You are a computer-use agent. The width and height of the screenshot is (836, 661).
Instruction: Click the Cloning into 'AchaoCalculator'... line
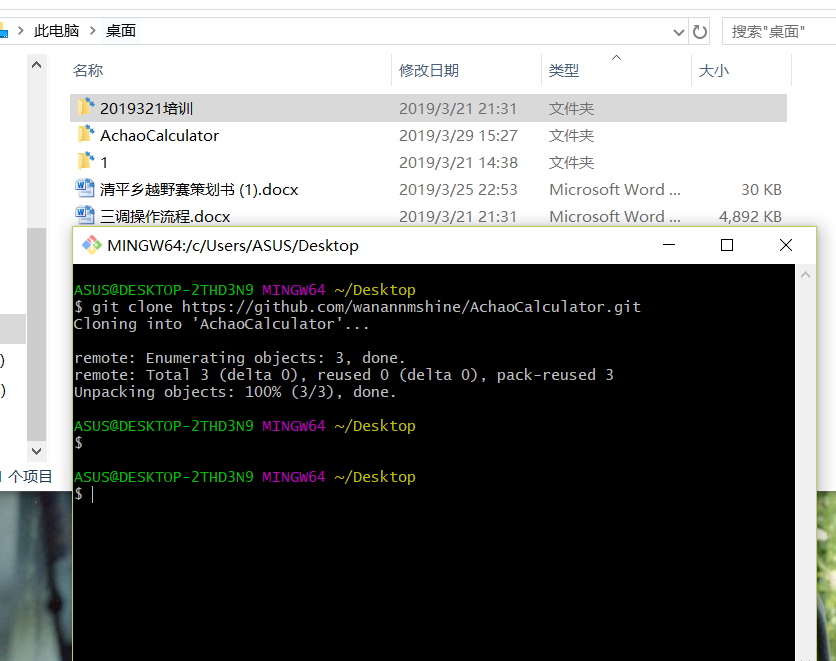221,324
